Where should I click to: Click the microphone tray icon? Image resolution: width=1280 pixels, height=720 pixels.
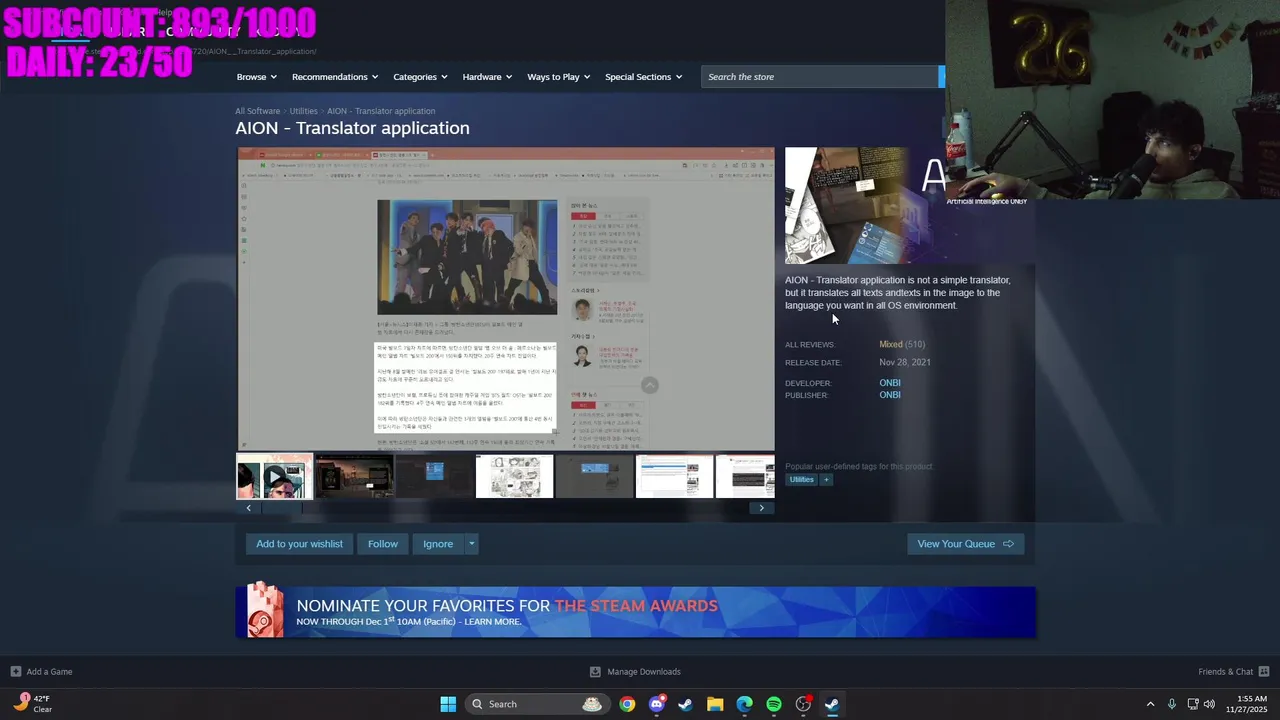coord(1172,704)
